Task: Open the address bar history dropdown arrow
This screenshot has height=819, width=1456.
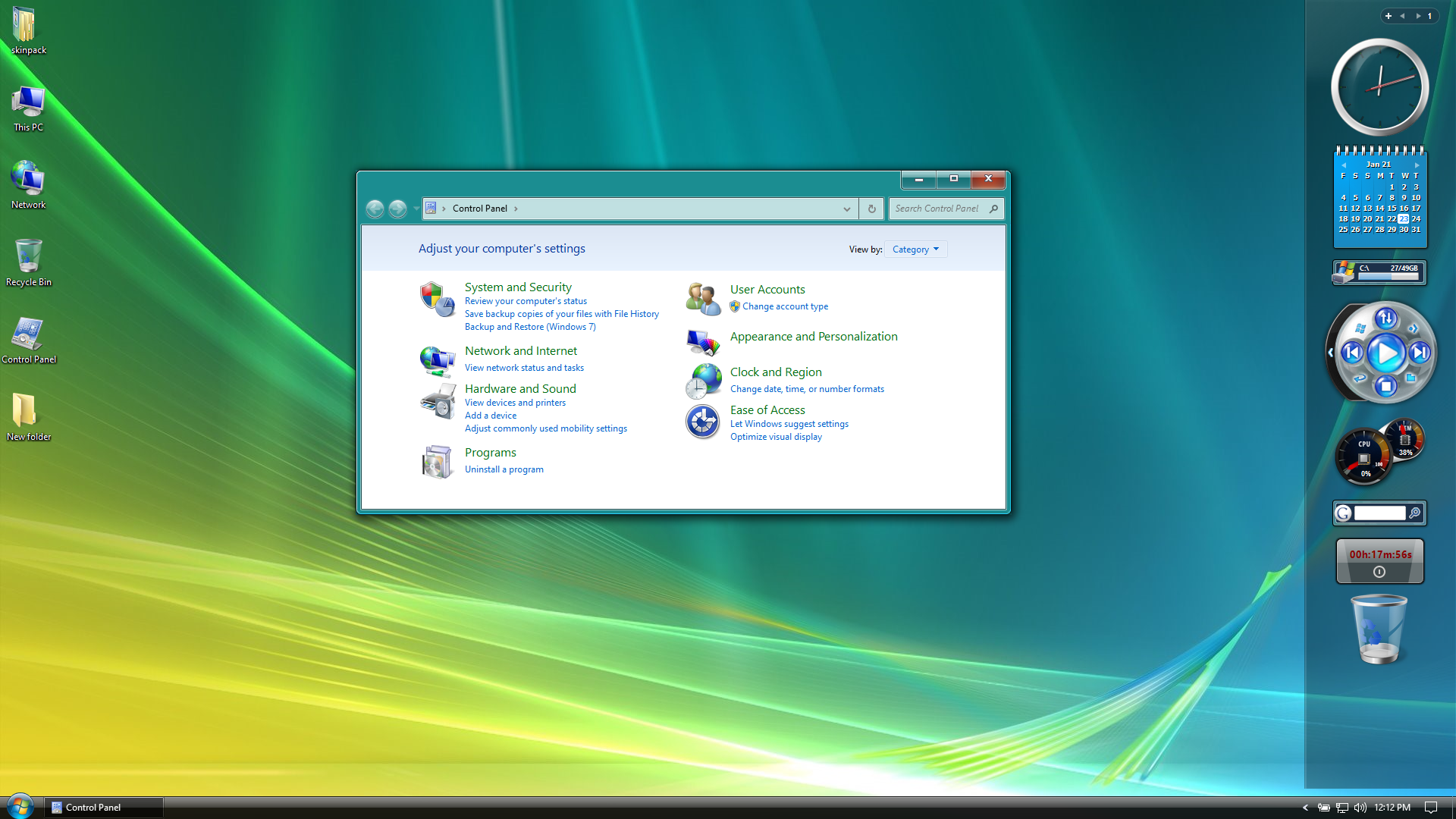Action: 846,209
